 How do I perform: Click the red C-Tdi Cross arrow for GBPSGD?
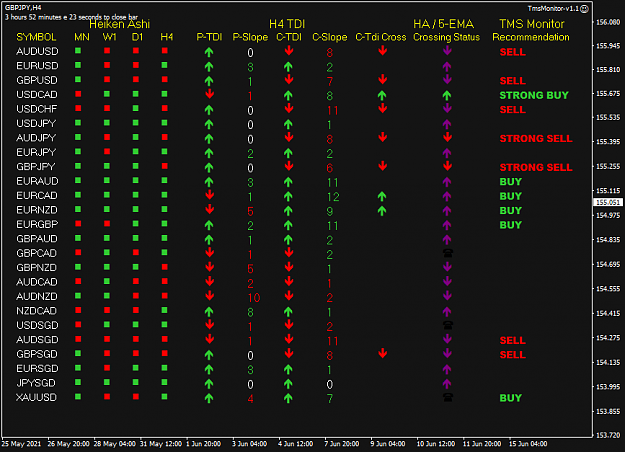pos(383,353)
